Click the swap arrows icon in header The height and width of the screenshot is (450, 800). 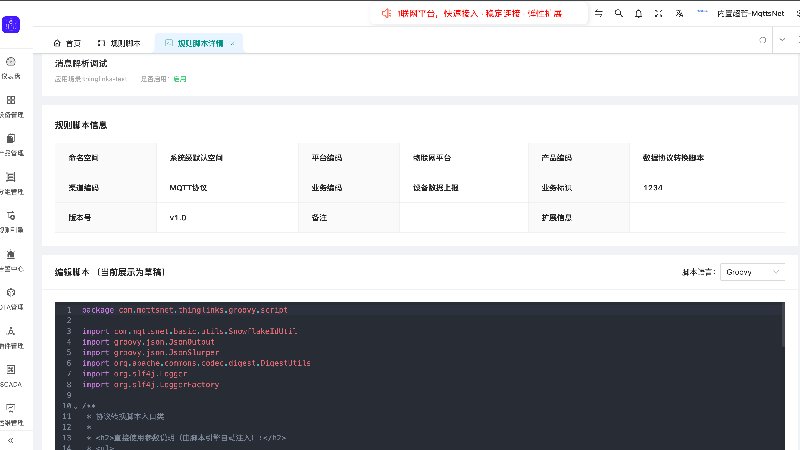tap(599, 13)
